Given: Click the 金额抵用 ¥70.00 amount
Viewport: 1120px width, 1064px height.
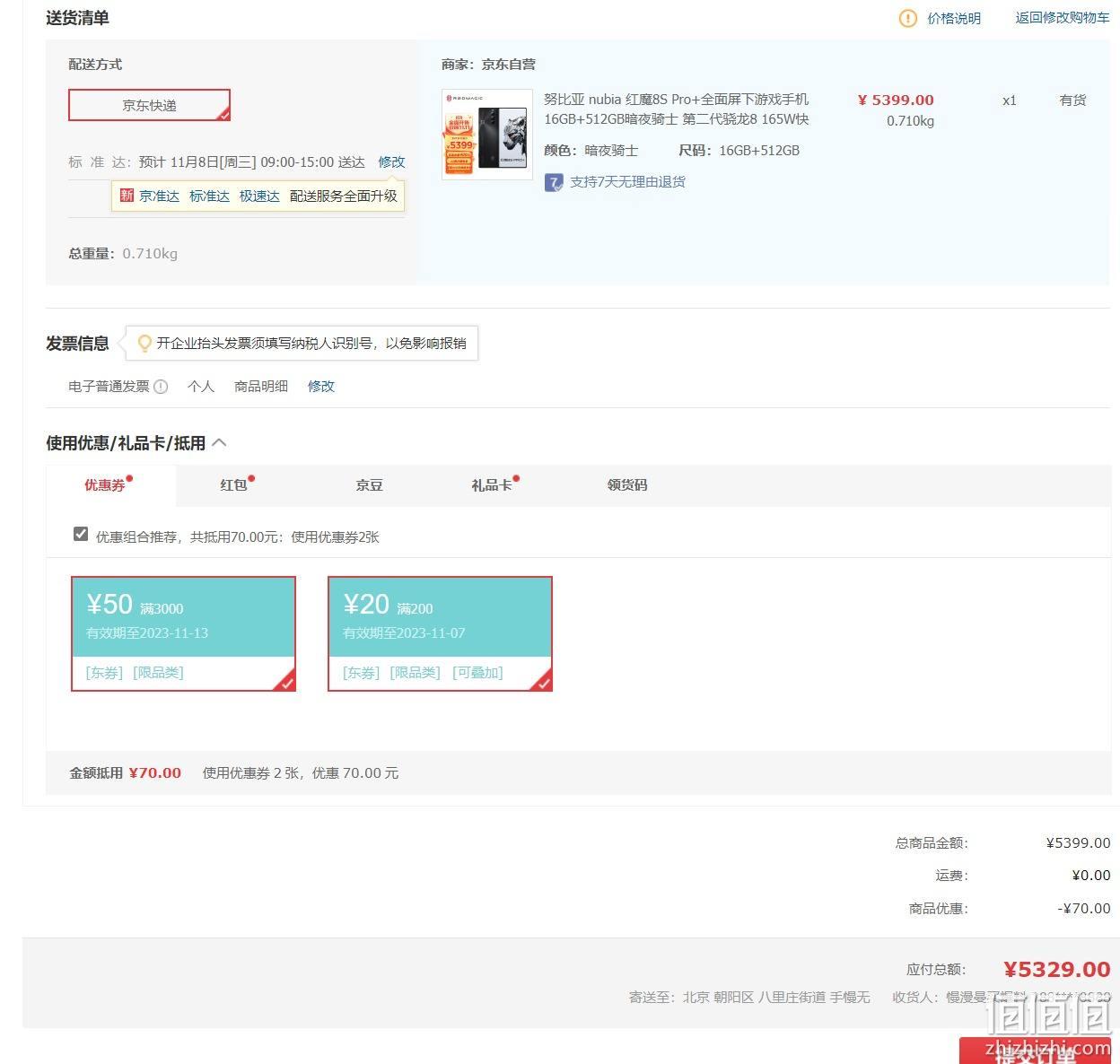Looking at the screenshot, I should (155, 773).
